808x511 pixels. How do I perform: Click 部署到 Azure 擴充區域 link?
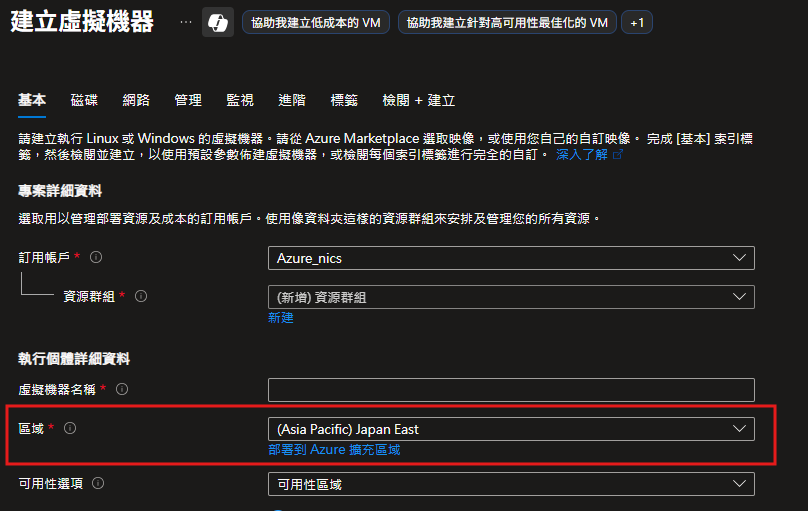pos(334,450)
